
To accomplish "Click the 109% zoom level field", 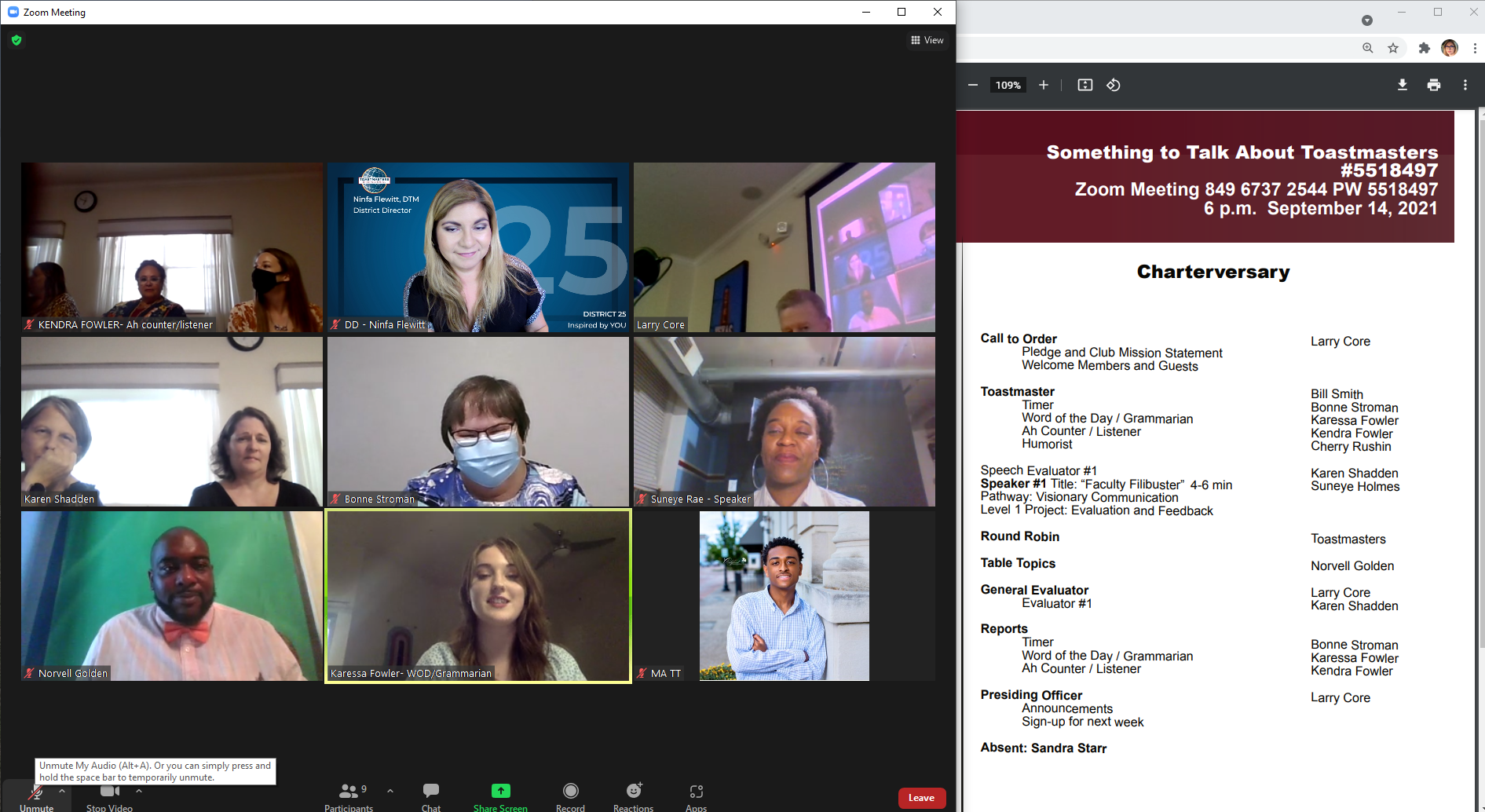I will click(x=1008, y=85).
